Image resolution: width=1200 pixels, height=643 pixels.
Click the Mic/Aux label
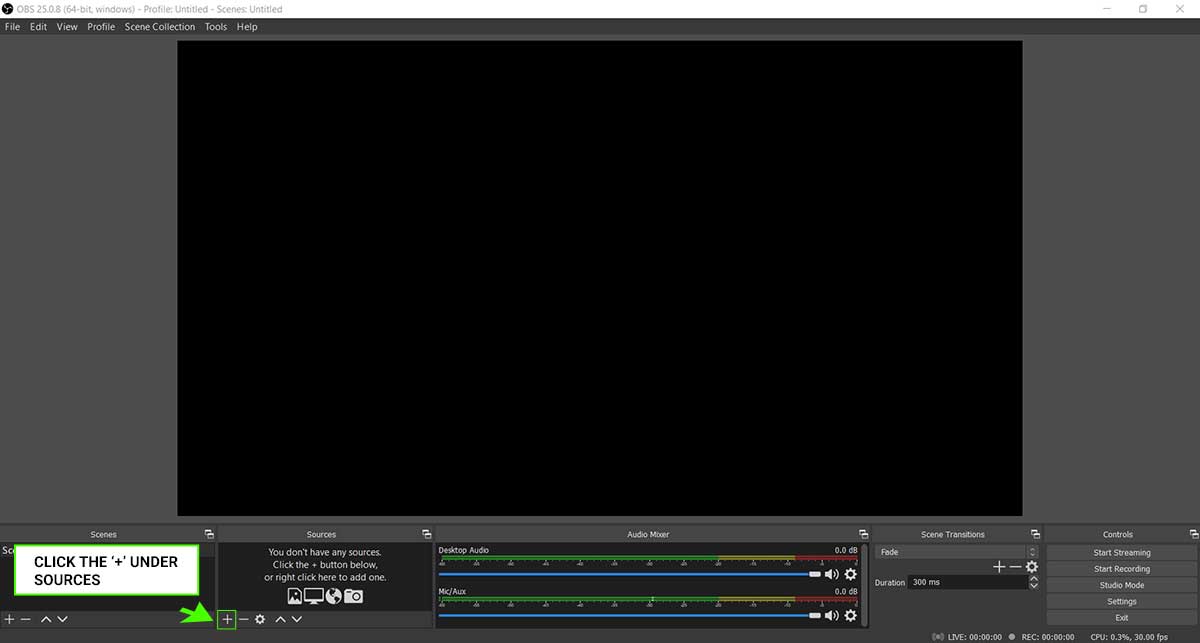pos(452,592)
